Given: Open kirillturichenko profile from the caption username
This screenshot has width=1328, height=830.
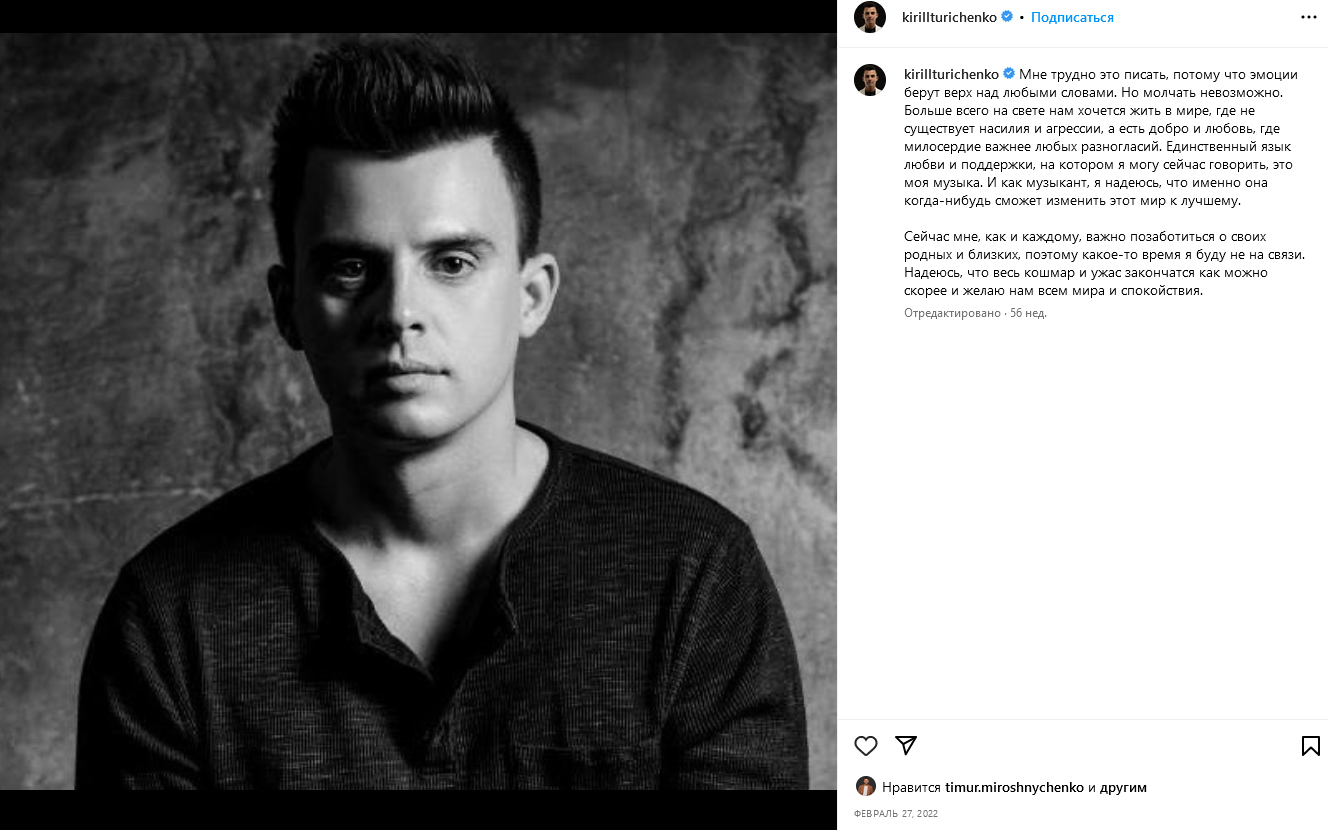Looking at the screenshot, I should tap(951, 74).
